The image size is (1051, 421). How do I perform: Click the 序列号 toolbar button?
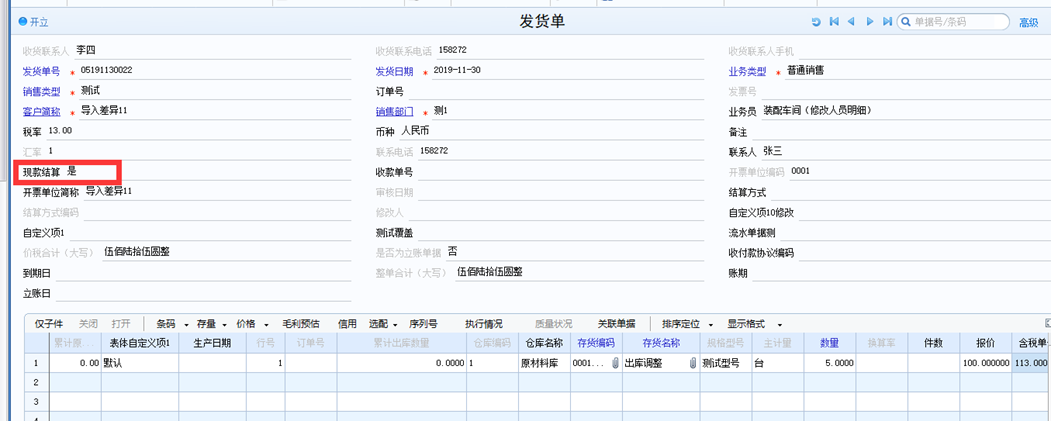coord(423,324)
